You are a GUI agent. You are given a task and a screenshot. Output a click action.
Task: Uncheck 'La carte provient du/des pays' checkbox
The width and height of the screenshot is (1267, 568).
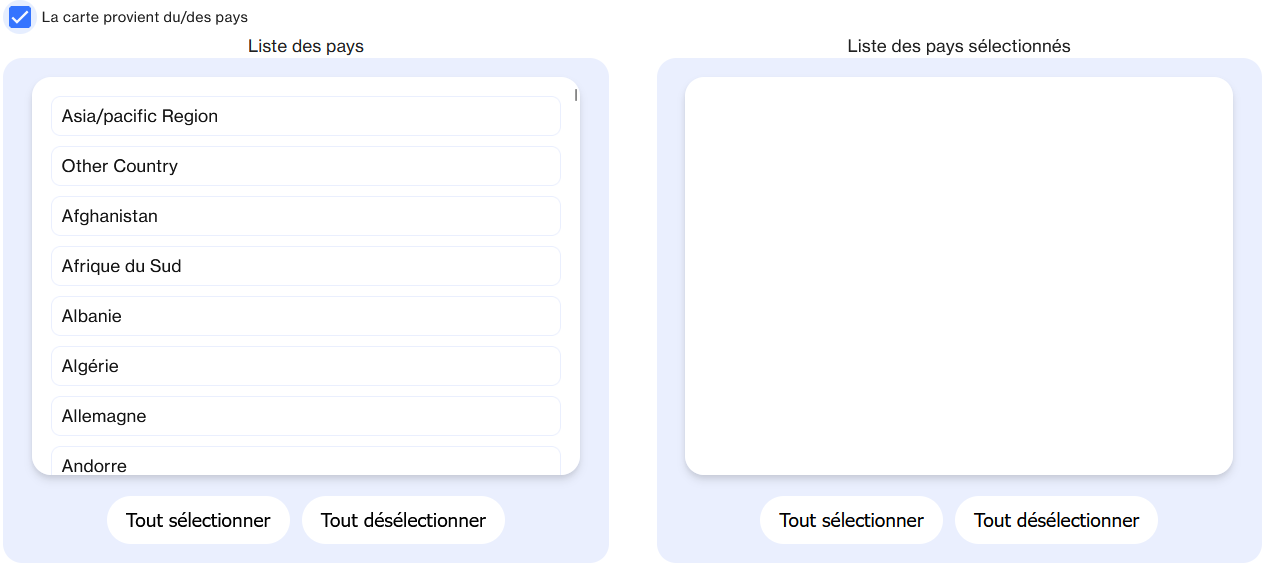click(20, 17)
